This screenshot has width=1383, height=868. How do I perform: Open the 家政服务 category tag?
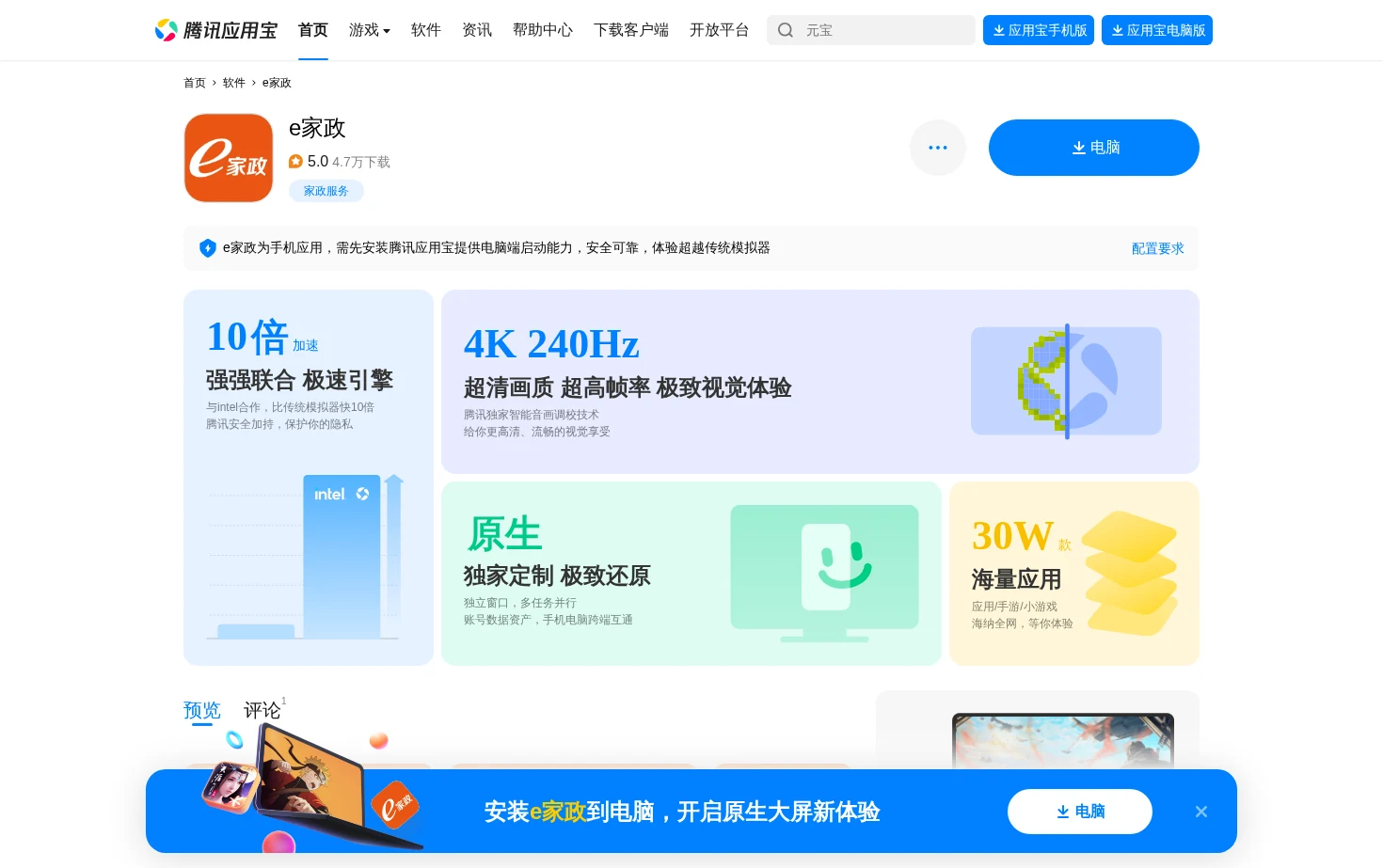pyautogui.click(x=326, y=191)
